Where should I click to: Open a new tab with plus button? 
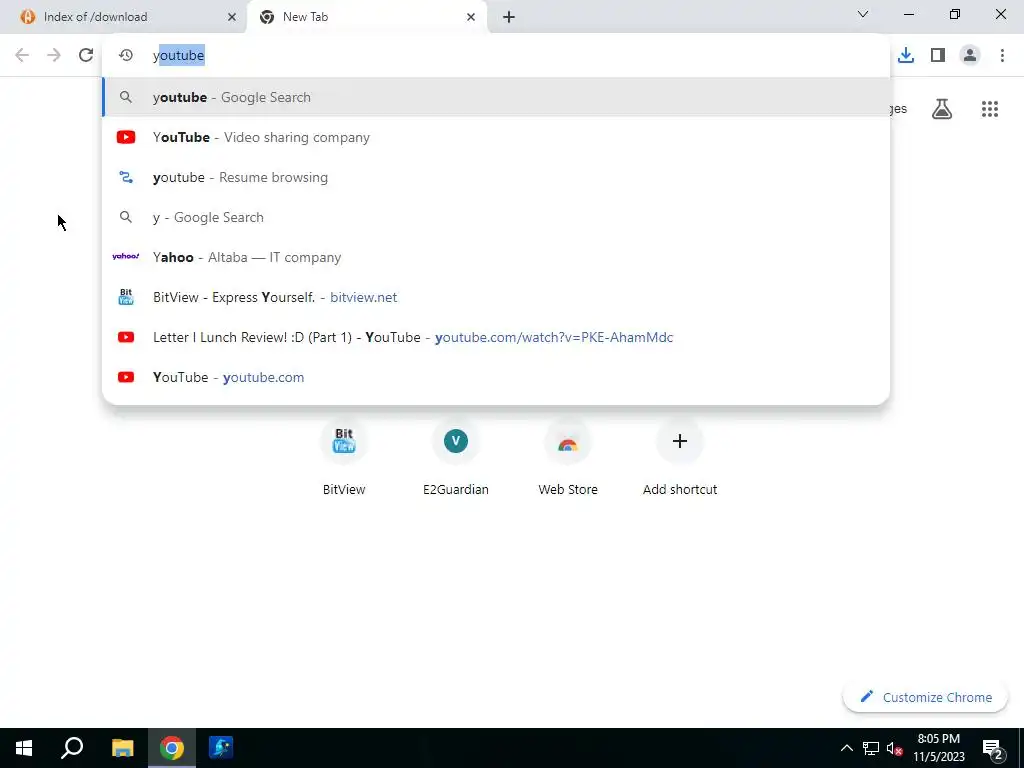point(509,17)
